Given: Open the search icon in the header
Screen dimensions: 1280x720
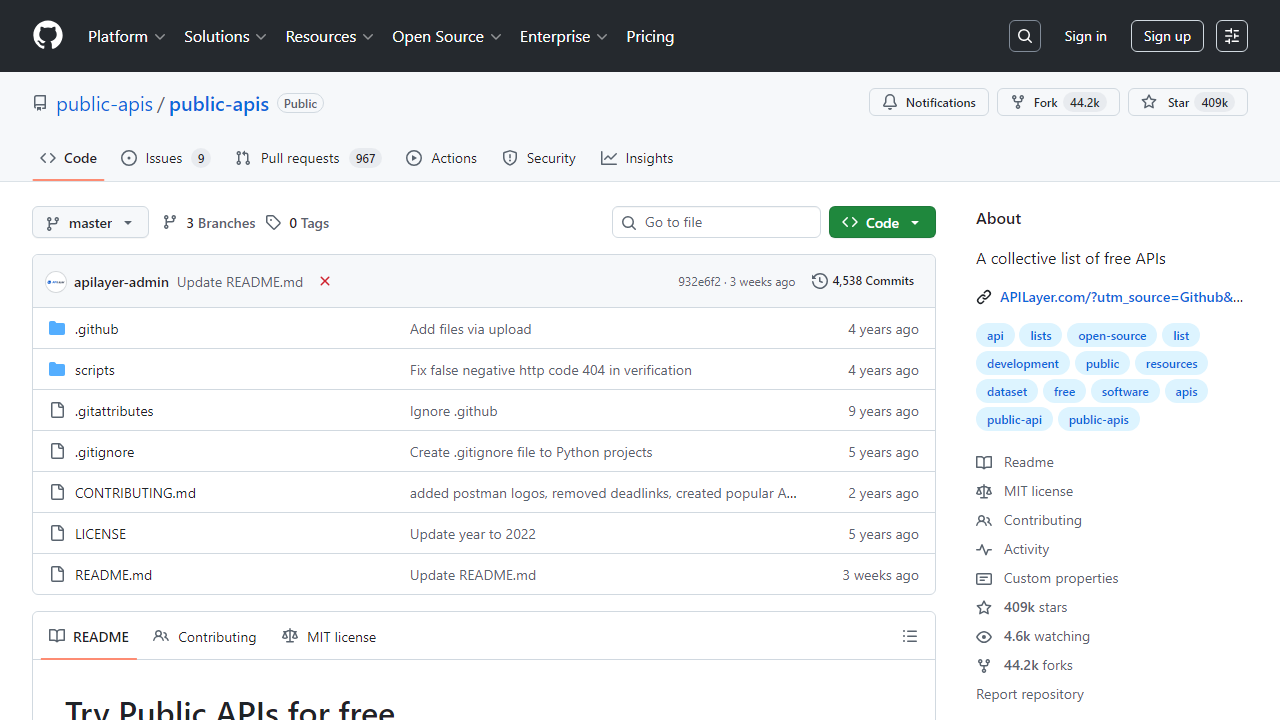Looking at the screenshot, I should click(x=1024, y=35).
